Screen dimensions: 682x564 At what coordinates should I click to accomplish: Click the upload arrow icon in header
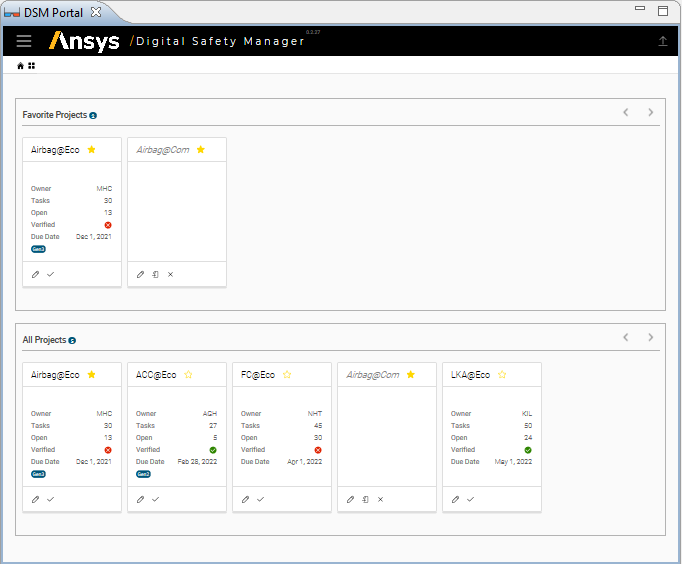pyautogui.click(x=662, y=41)
